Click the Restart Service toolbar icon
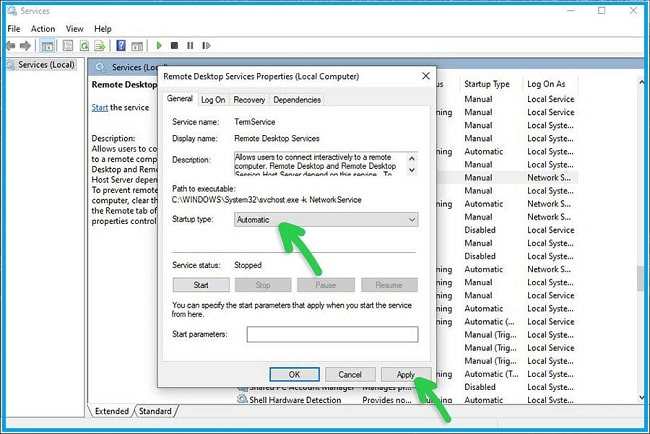This screenshot has width=650, height=434. pyautogui.click(x=206, y=46)
